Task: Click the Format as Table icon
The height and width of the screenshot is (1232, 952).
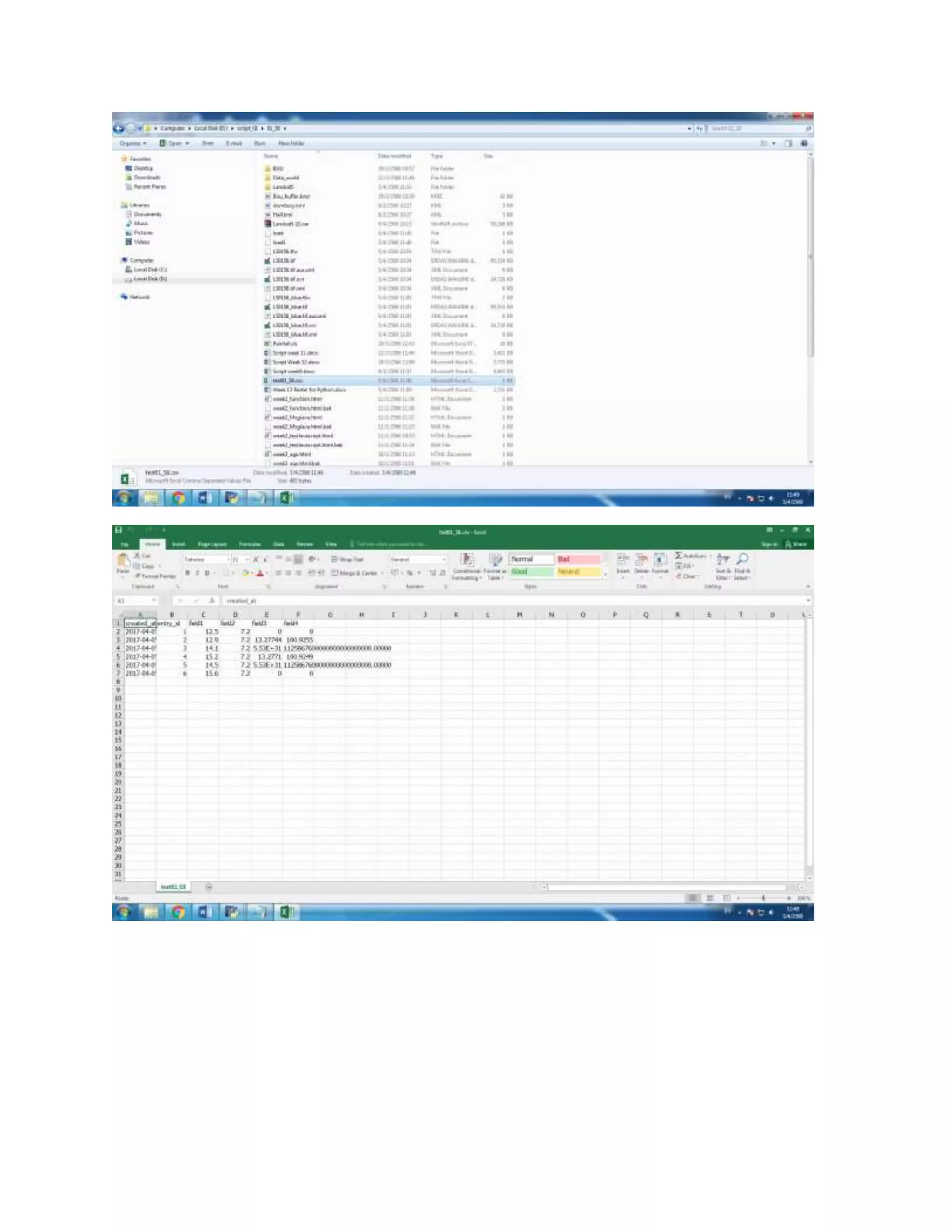Action: click(495, 560)
